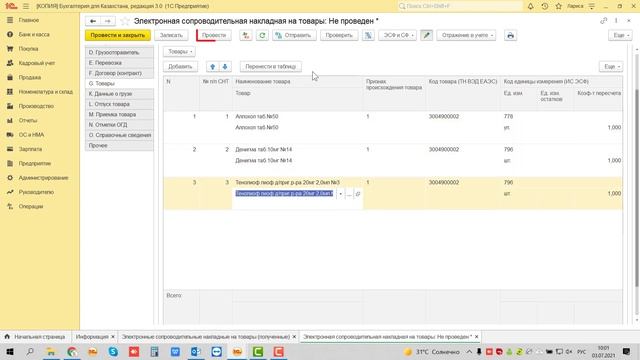Open dropdown arrow of selected Товар field
The image size is (640, 360).
(x=340, y=194)
